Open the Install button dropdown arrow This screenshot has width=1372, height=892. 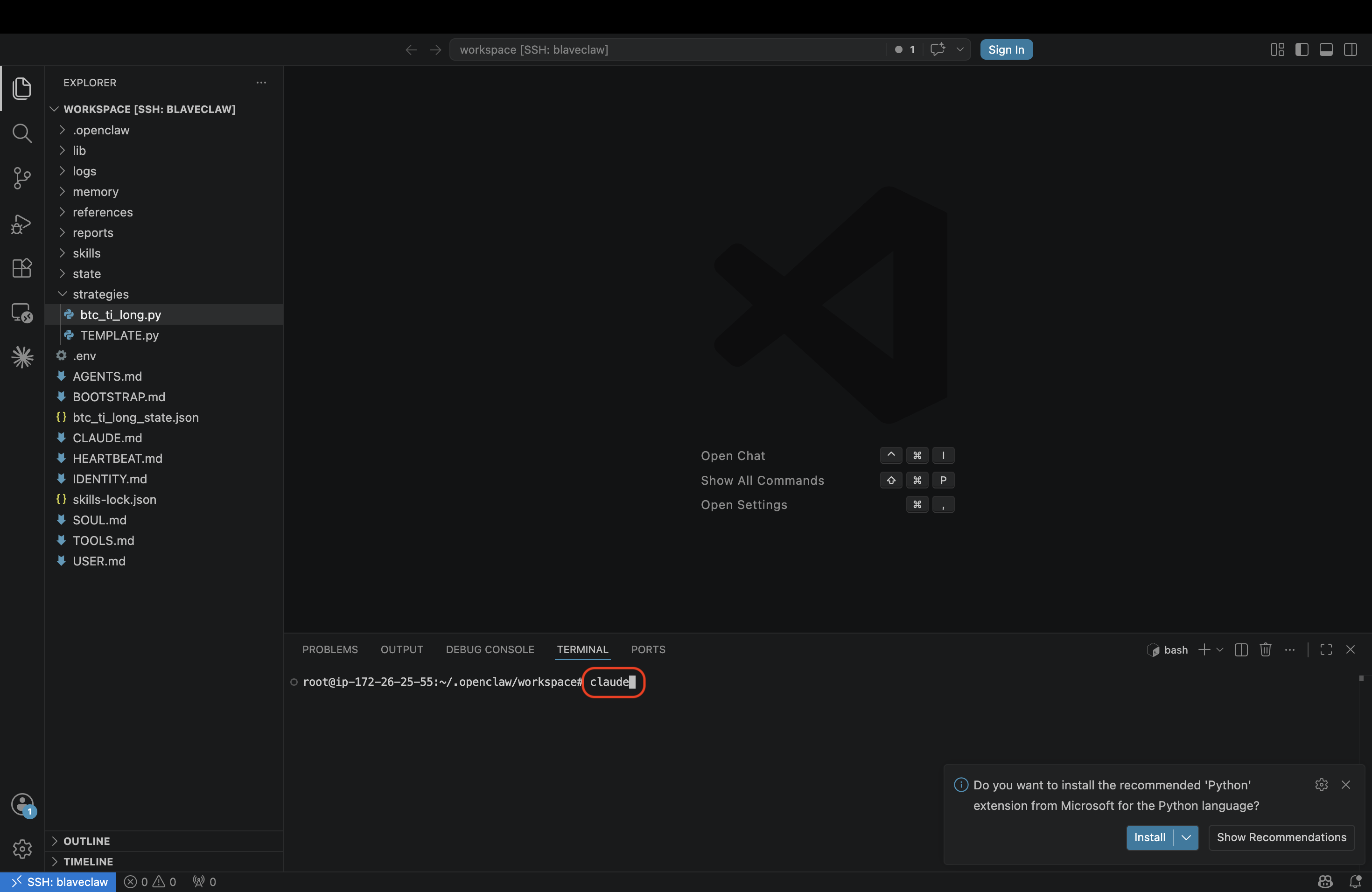coord(1186,837)
